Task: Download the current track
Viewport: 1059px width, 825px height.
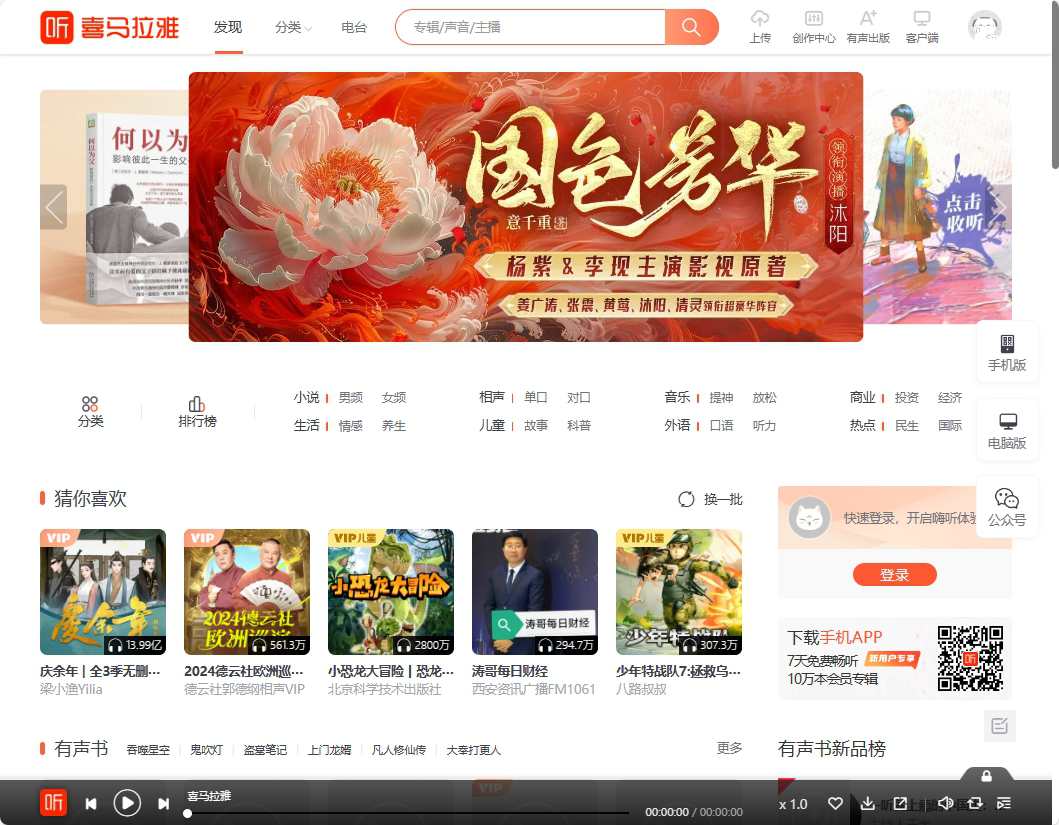Action: tap(868, 803)
